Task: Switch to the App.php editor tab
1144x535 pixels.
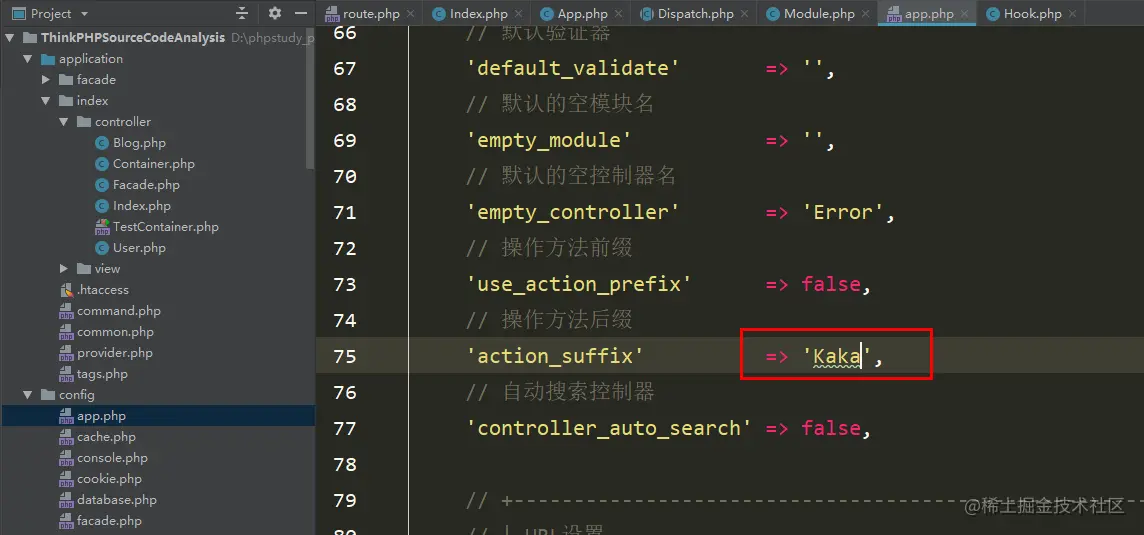Action: click(x=582, y=14)
